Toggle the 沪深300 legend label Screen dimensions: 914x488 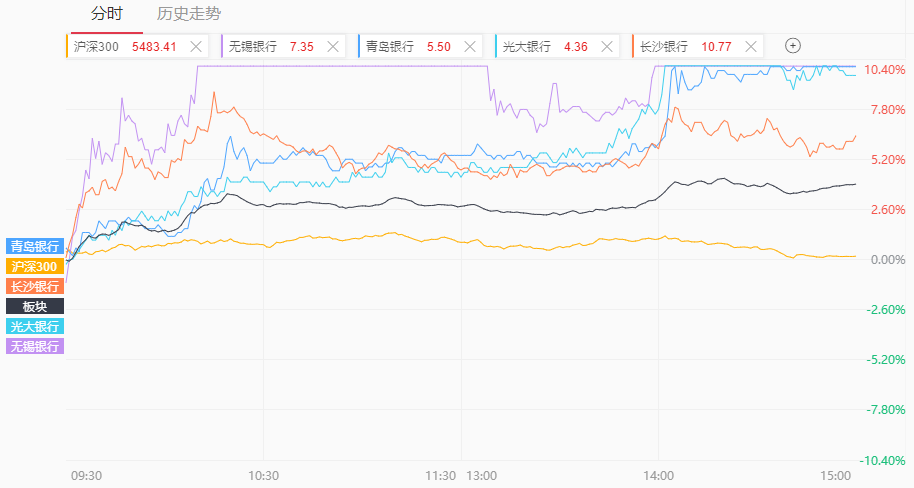(x=35, y=266)
